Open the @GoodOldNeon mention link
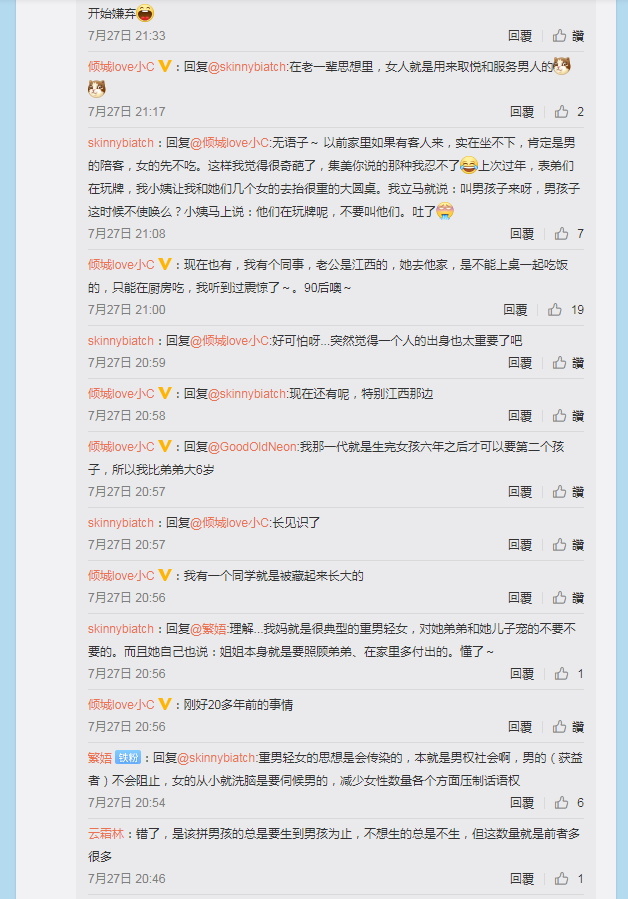Viewport: 628px width, 899px height. [x=253, y=447]
